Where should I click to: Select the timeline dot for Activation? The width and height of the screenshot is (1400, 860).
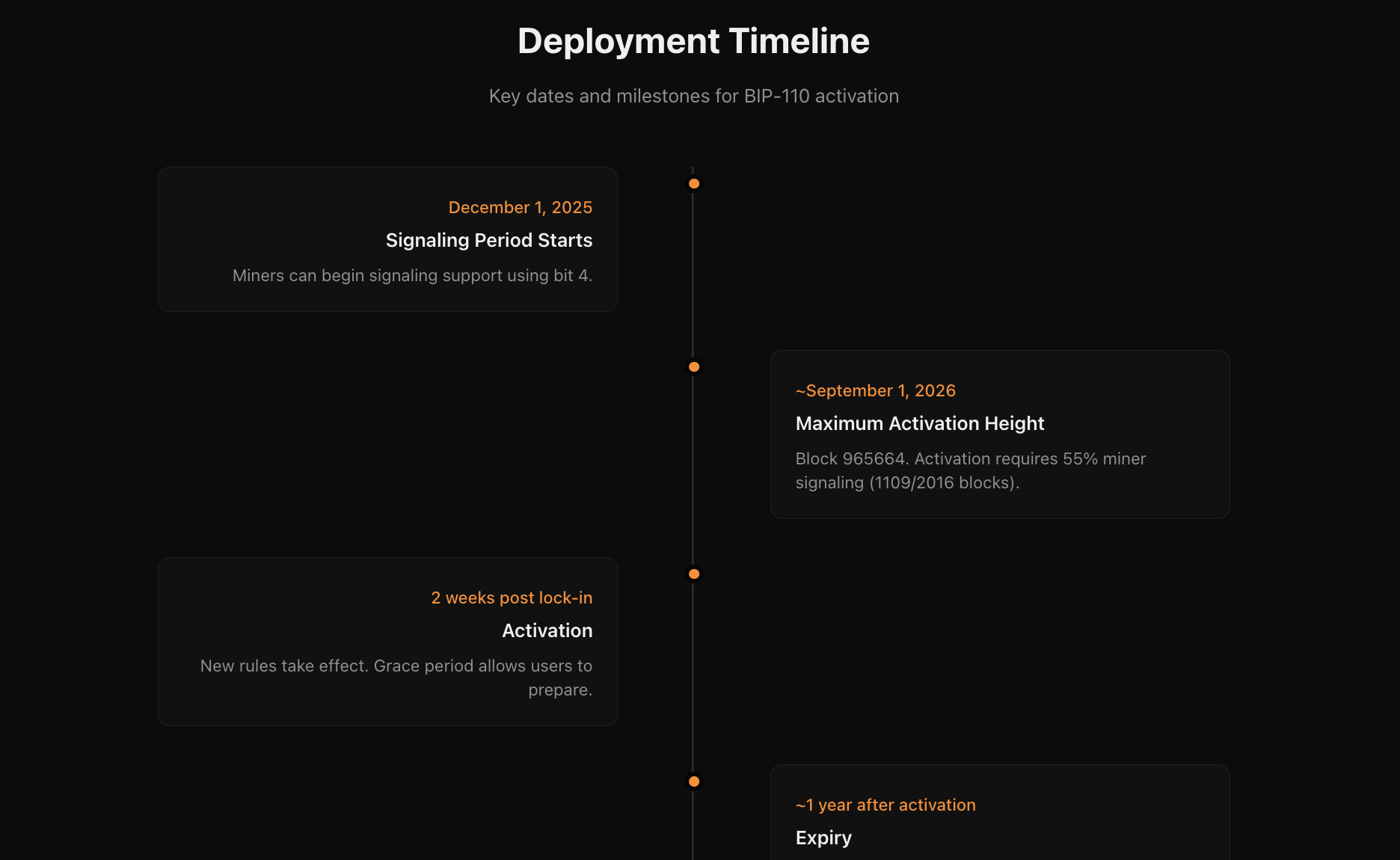click(693, 574)
